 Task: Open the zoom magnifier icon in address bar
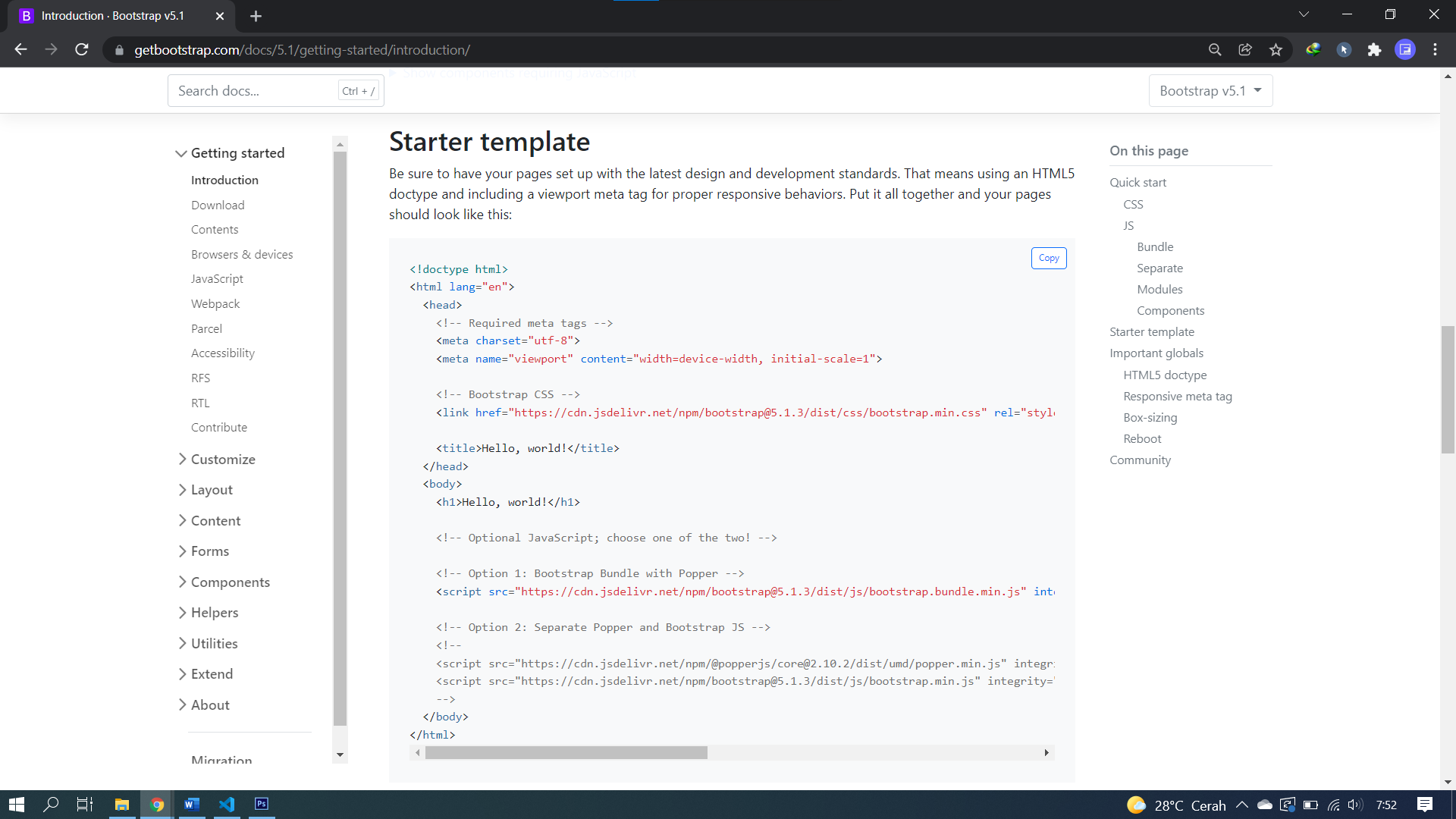pos(1215,49)
